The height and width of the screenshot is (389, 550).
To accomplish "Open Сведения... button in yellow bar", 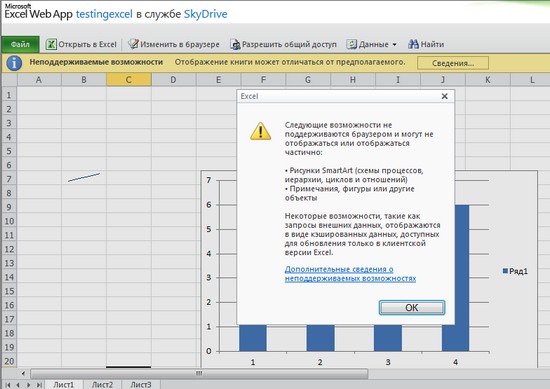I will [453, 63].
